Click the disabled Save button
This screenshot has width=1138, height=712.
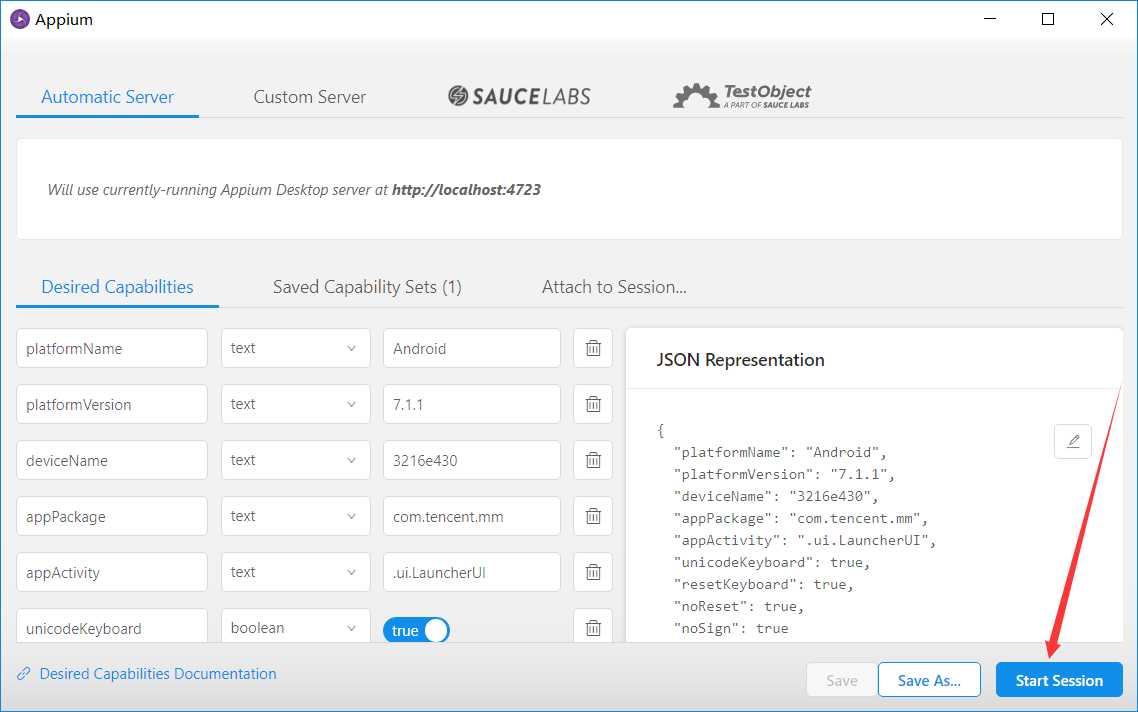(842, 680)
